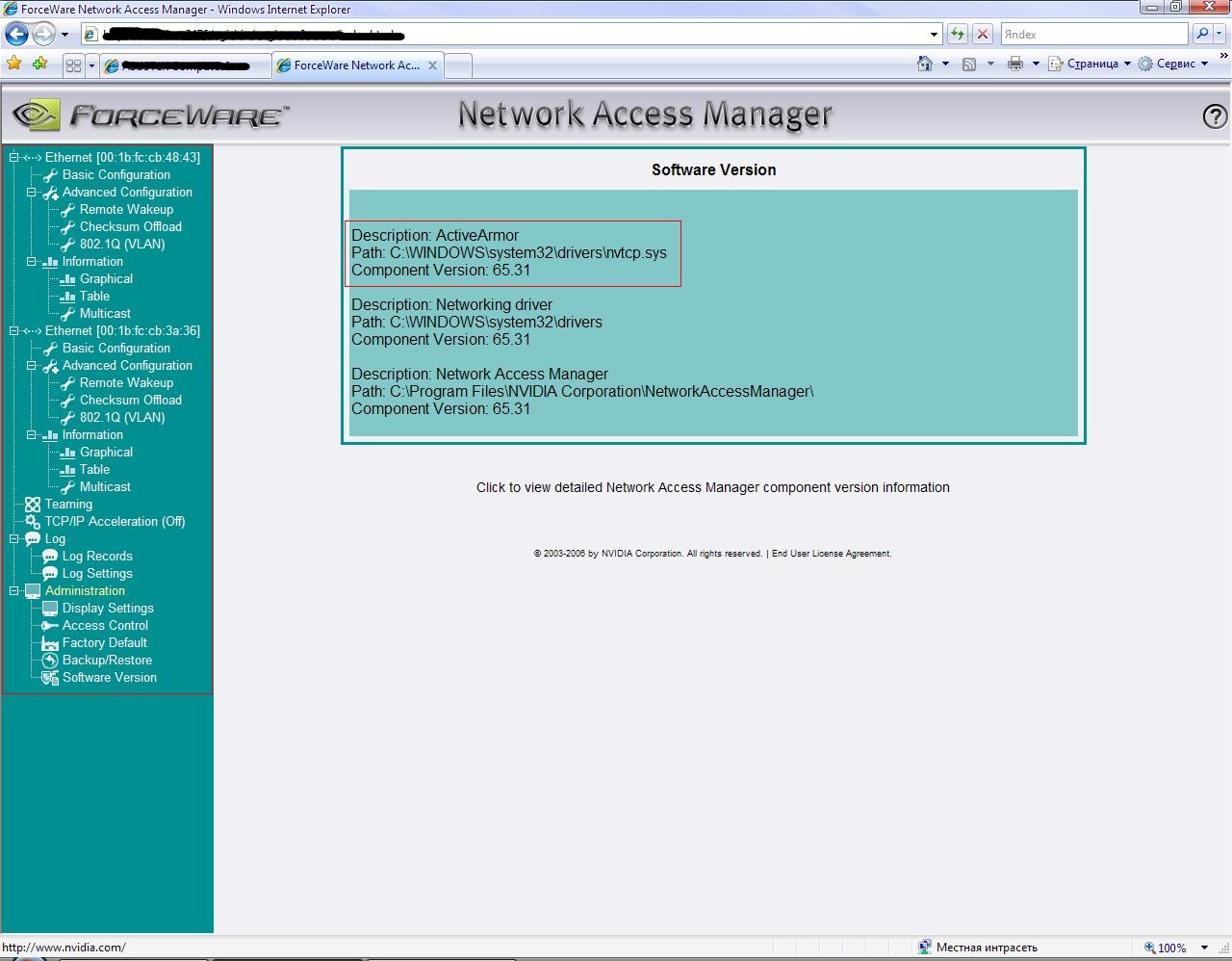Open Checksum Offload under second Ethernet

click(x=130, y=401)
